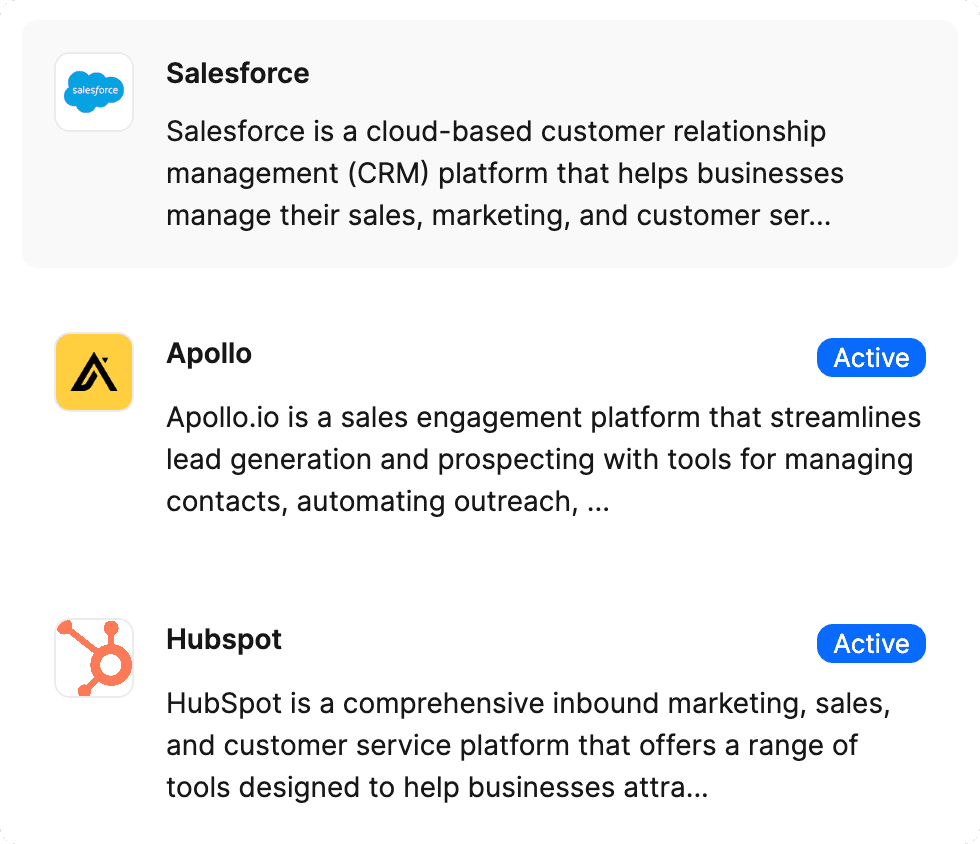The width and height of the screenshot is (980, 844).
Task: Open the orange Hubspot sprocket icon
Action: click(x=94, y=658)
